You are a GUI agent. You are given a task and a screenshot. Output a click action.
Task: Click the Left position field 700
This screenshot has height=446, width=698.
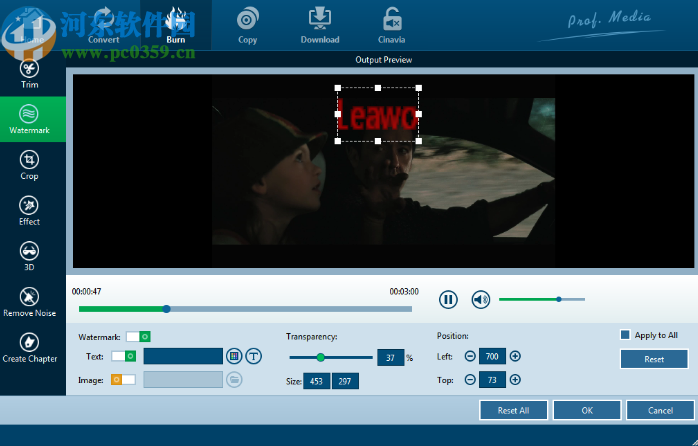[x=492, y=356]
